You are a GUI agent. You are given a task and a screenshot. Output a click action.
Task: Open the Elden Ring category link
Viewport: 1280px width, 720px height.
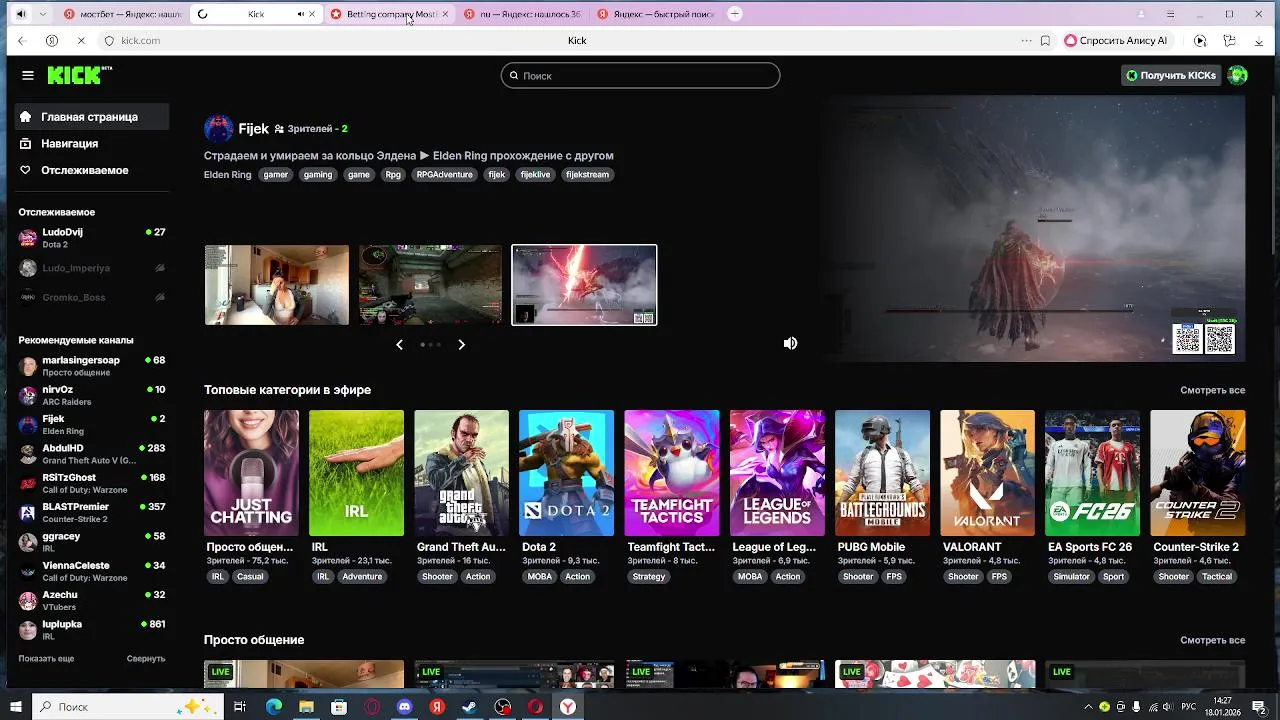228,175
